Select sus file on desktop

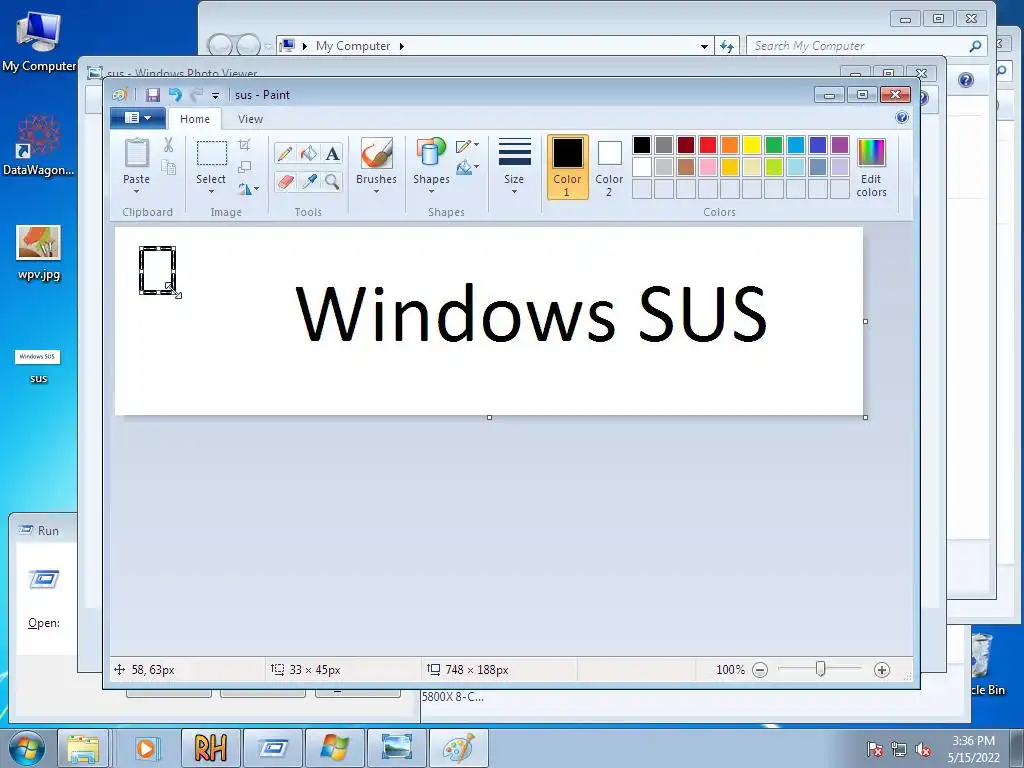point(38,366)
